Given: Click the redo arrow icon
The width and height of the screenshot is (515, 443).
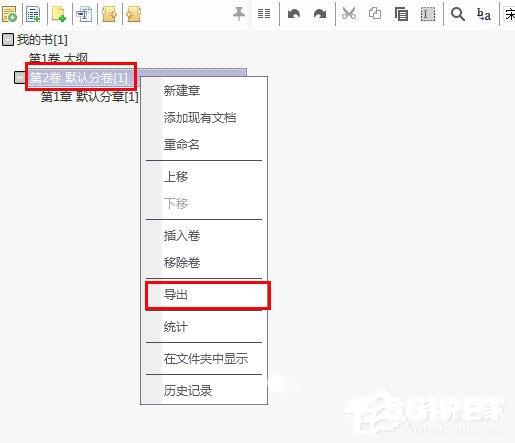Looking at the screenshot, I should (x=320, y=14).
